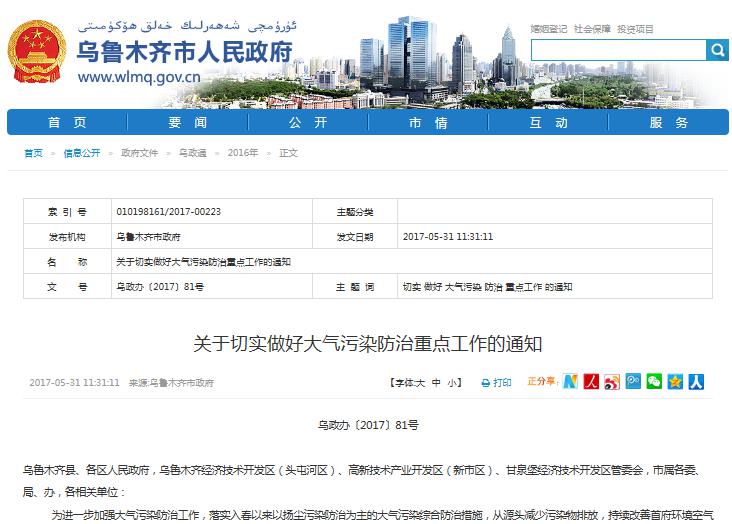The height and width of the screenshot is (524, 732).
Task: Share via green WeChat icon
Action: pyautogui.click(x=654, y=382)
